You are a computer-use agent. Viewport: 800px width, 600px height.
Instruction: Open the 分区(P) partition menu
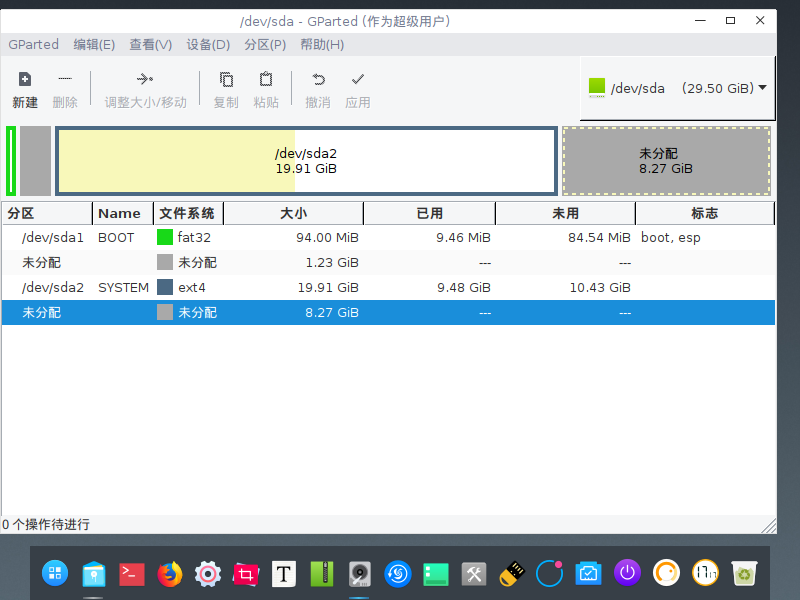click(x=265, y=45)
